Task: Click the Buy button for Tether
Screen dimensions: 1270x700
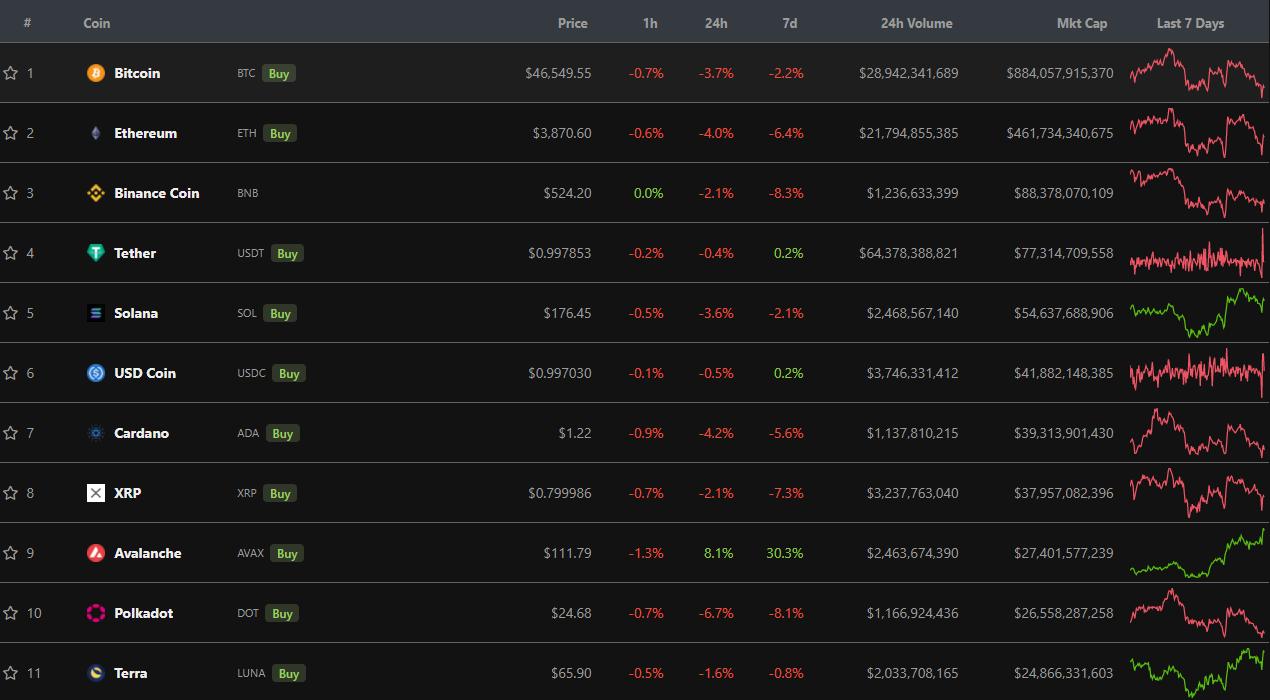Action: (x=287, y=253)
